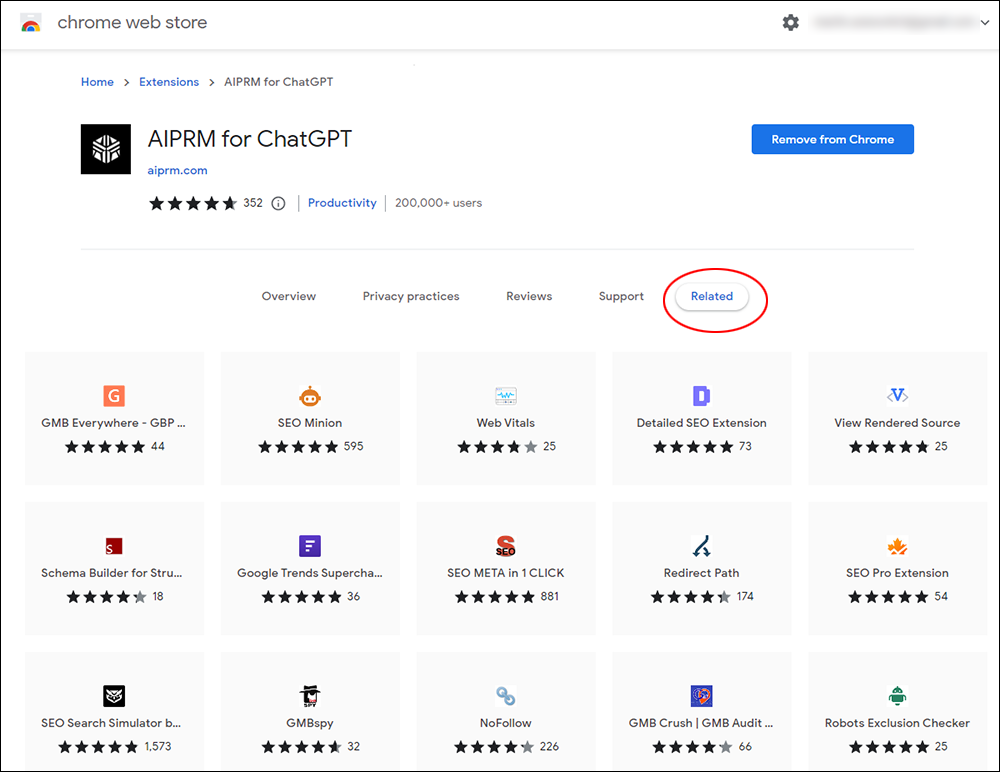The width and height of the screenshot is (1000, 772).
Task: Click Google Trends Supercharged purple icon
Action: [x=310, y=546]
